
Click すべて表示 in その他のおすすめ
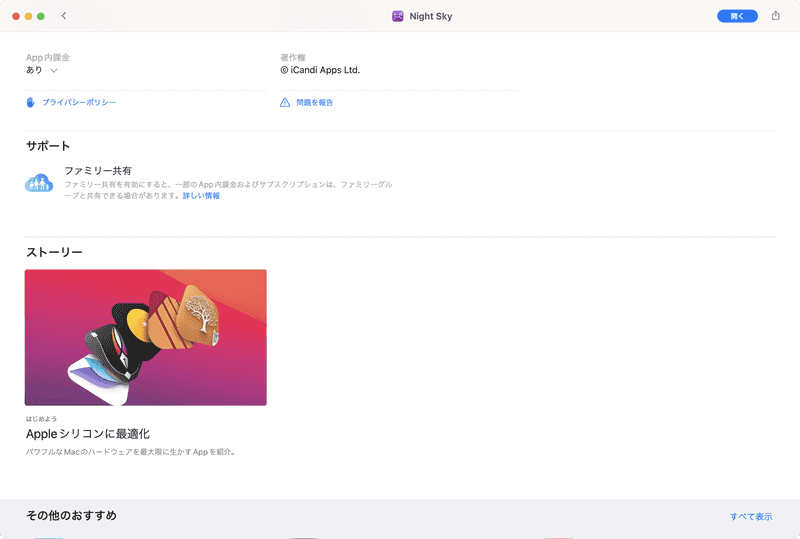(751, 517)
